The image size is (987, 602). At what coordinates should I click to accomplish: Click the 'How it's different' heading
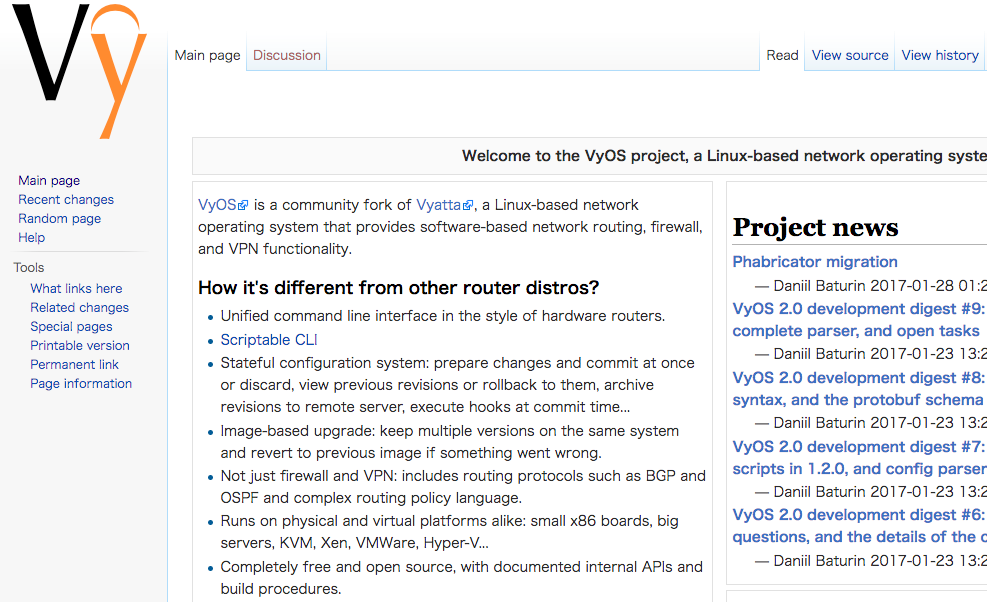click(x=398, y=288)
